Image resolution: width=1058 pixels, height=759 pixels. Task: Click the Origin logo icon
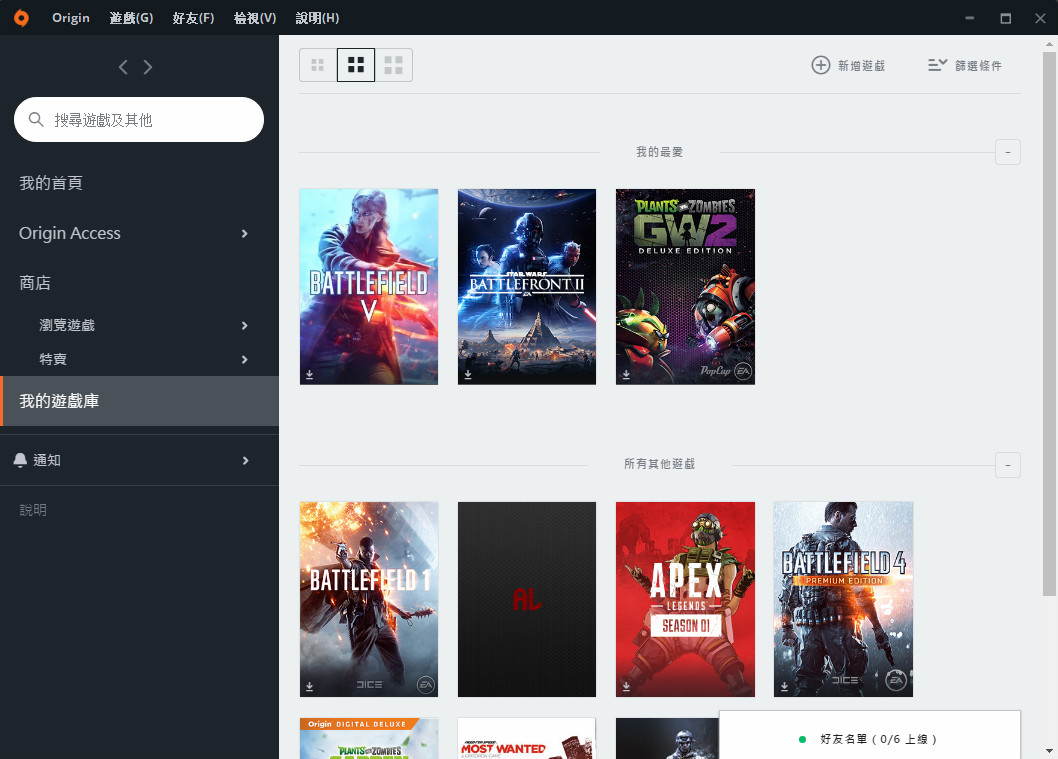[x=22, y=18]
